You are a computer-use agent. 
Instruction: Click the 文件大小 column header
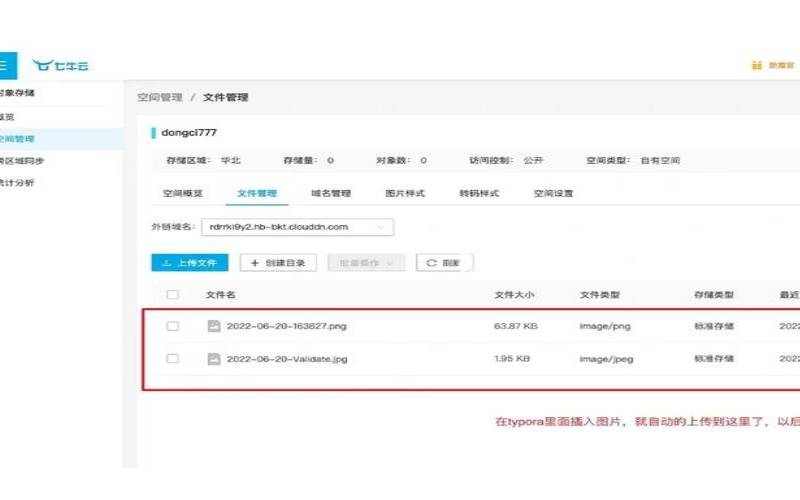coord(514,294)
